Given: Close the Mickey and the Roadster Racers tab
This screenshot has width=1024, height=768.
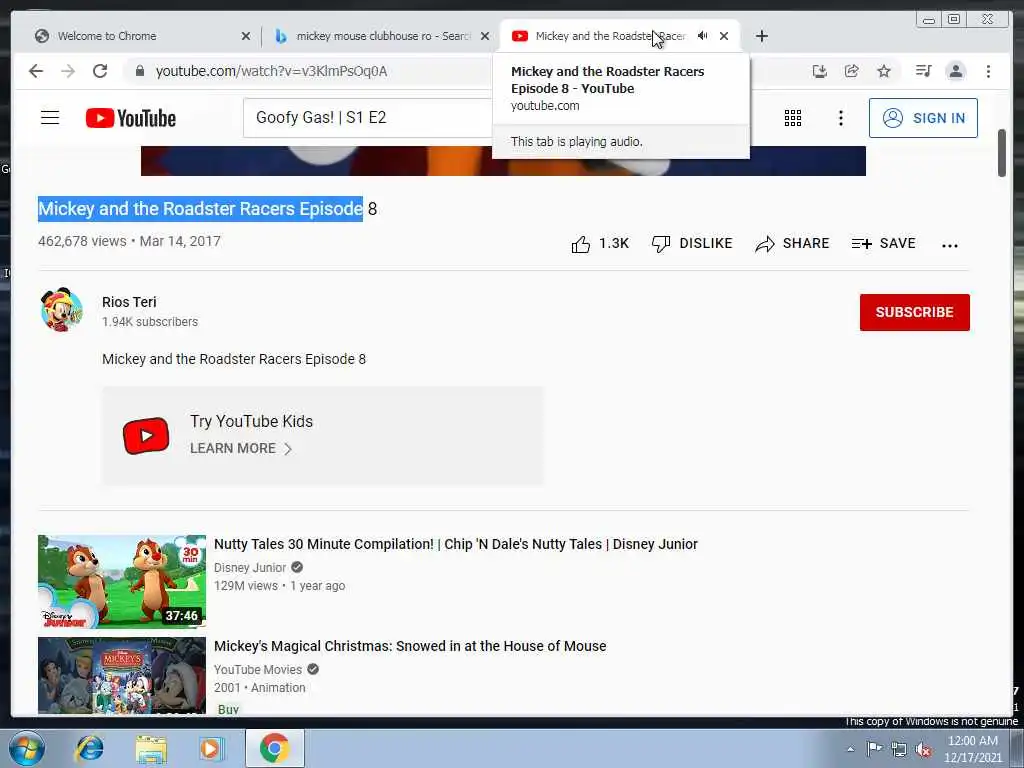Looking at the screenshot, I should pos(724,36).
